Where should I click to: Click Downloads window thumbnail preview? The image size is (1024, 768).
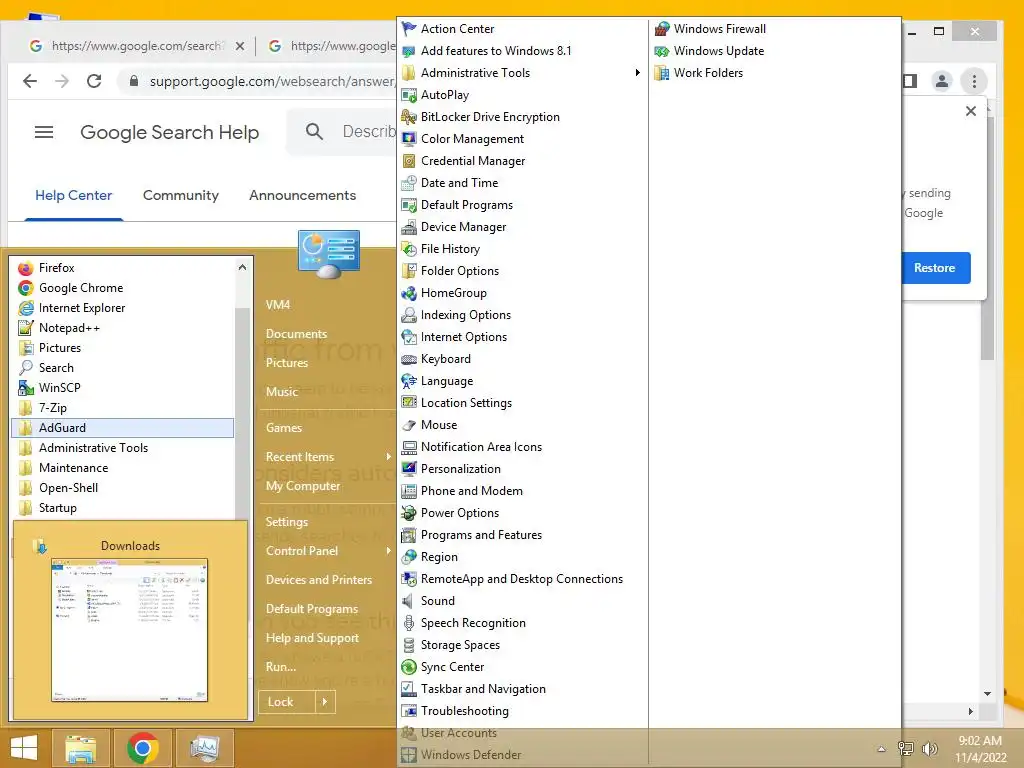(x=130, y=630)
